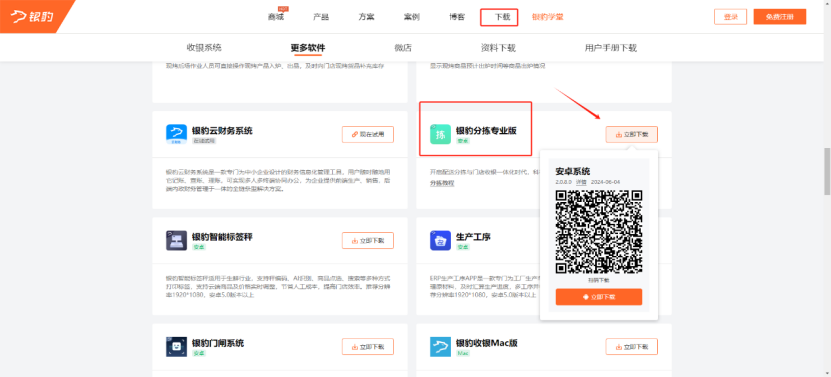831x377 pixels.
Task: Click the green 拣 icon of 银豹分拣专业版
Action: pyautogui.click(x=440, y=135)
